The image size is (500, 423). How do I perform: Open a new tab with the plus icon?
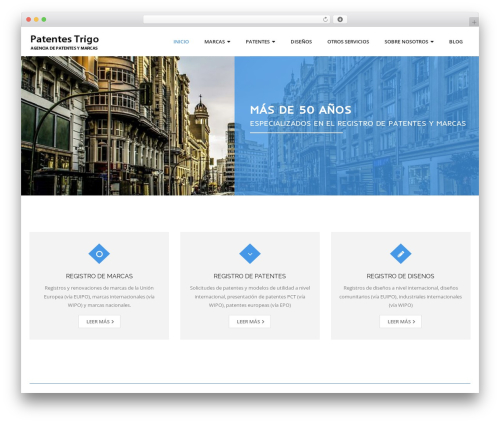point(474,22)
